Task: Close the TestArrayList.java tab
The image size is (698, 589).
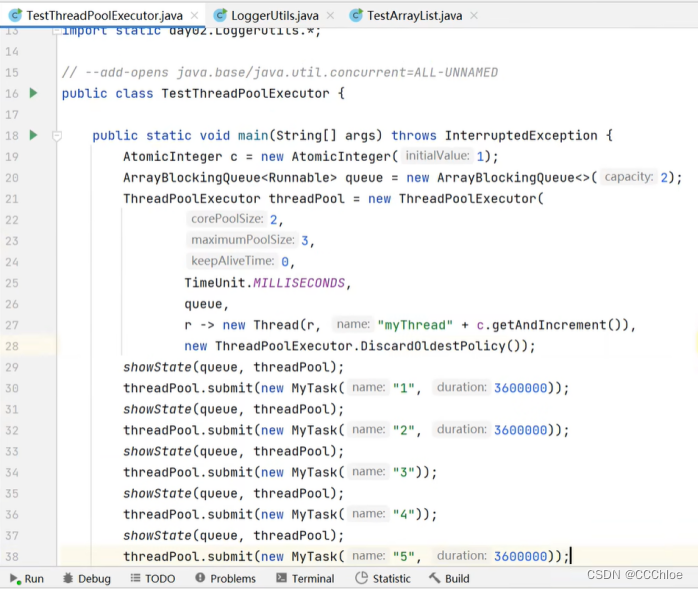Action: click(474, 16)
